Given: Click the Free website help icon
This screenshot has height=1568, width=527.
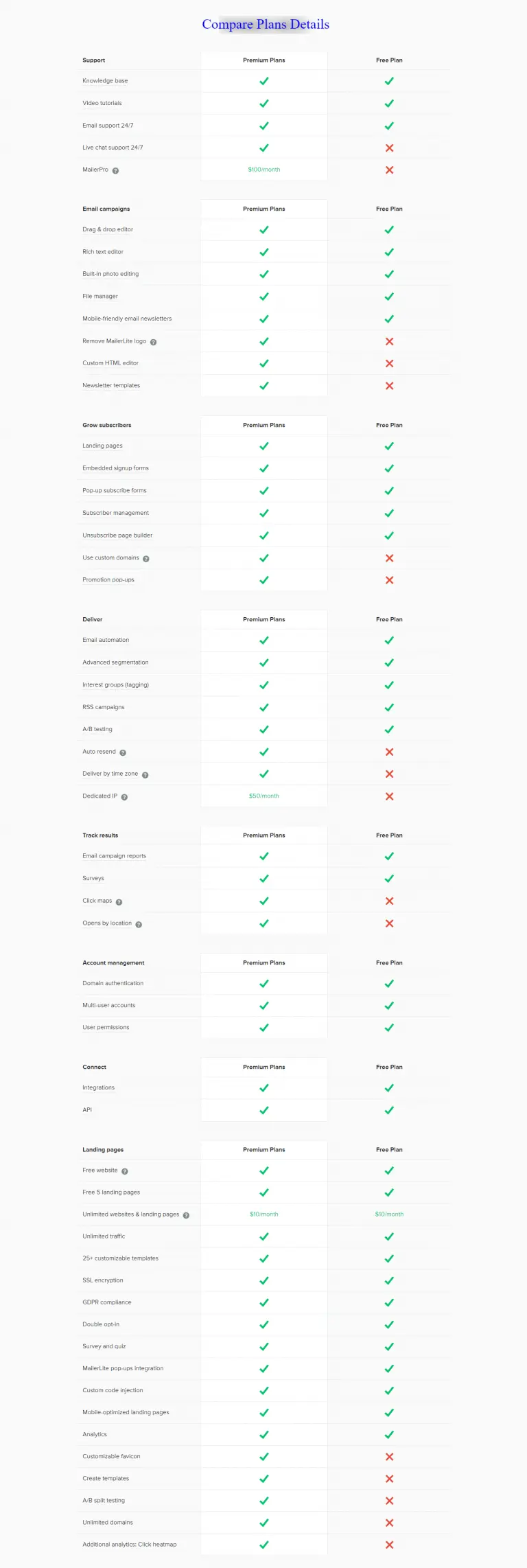Looking at the screenshot, I should pyautogui.click(x=125, y=1171).
